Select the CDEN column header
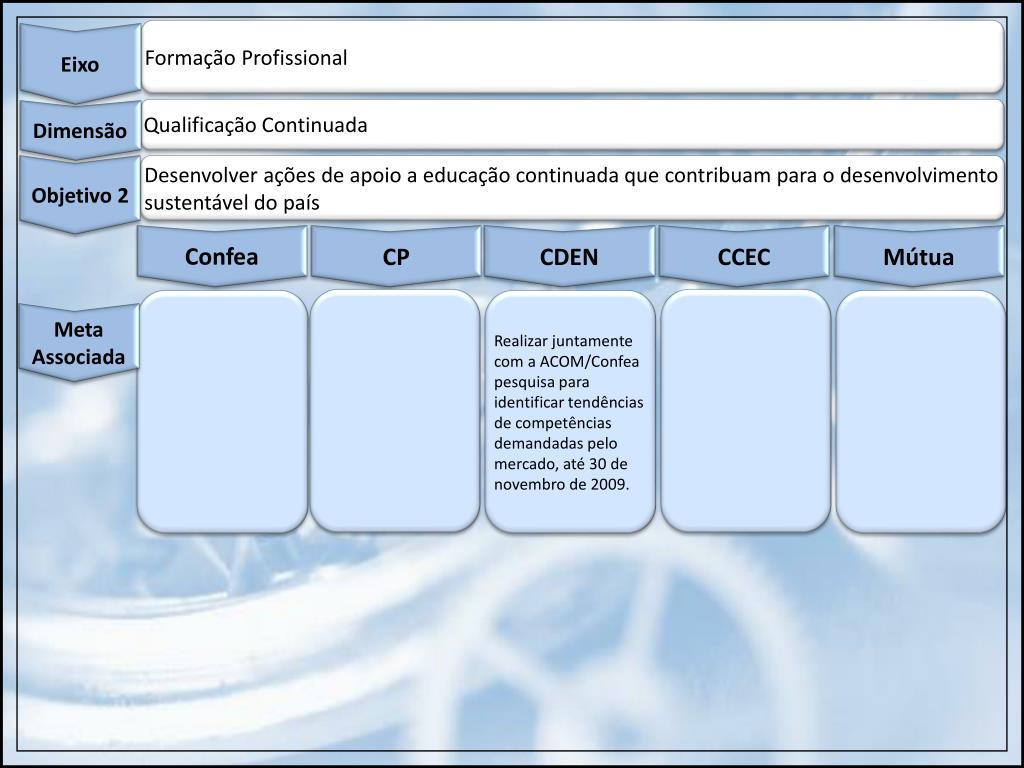Viewport: 1024px width, 768px height. pos(569,255)
